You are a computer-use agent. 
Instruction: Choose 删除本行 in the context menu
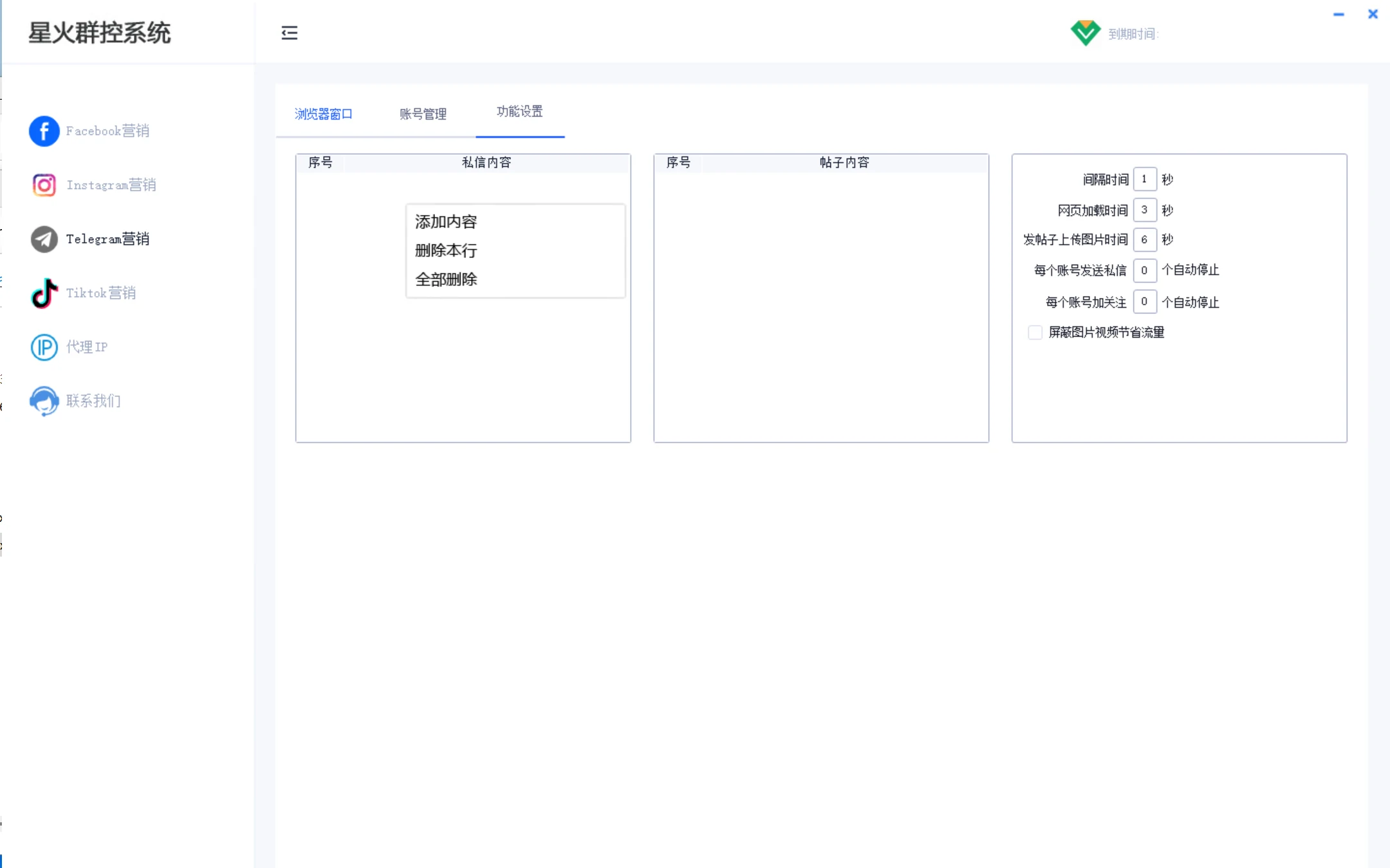point(446,250)
